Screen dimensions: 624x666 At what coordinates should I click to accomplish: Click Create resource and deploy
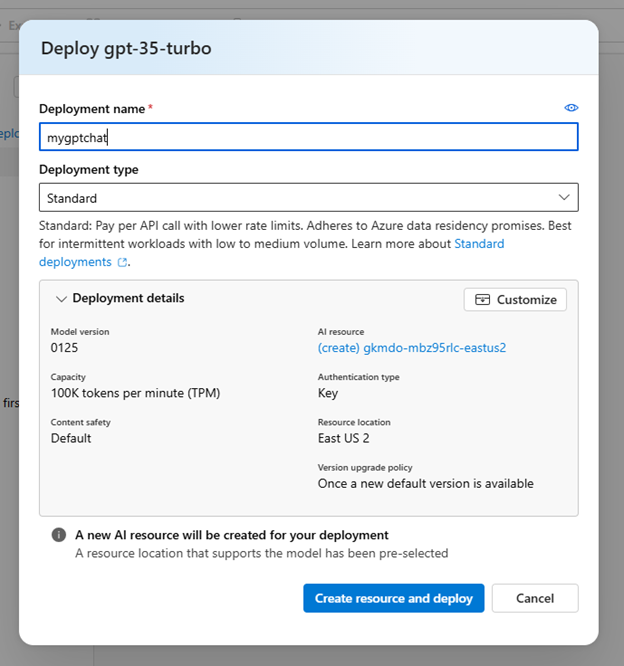[394, 598]
